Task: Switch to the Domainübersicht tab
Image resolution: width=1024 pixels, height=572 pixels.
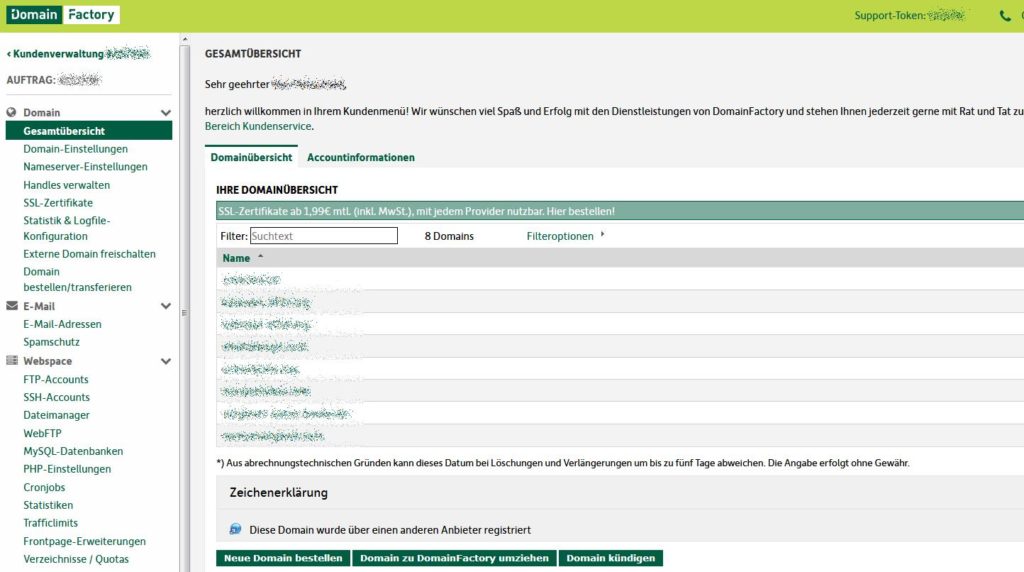Action: 251,157
